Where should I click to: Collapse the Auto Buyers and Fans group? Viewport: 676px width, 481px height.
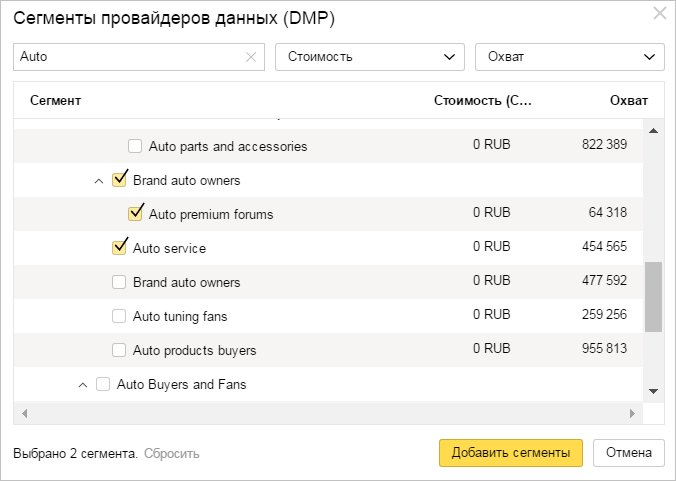point(82,385)
